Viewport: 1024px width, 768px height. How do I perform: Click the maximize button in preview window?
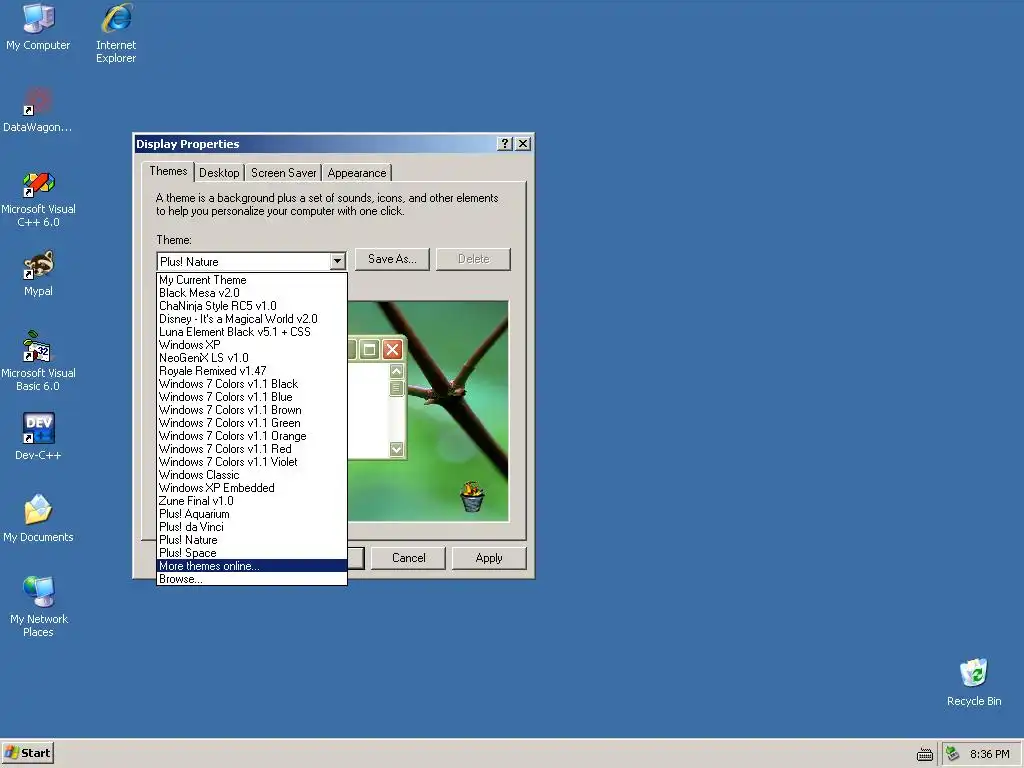369,349
